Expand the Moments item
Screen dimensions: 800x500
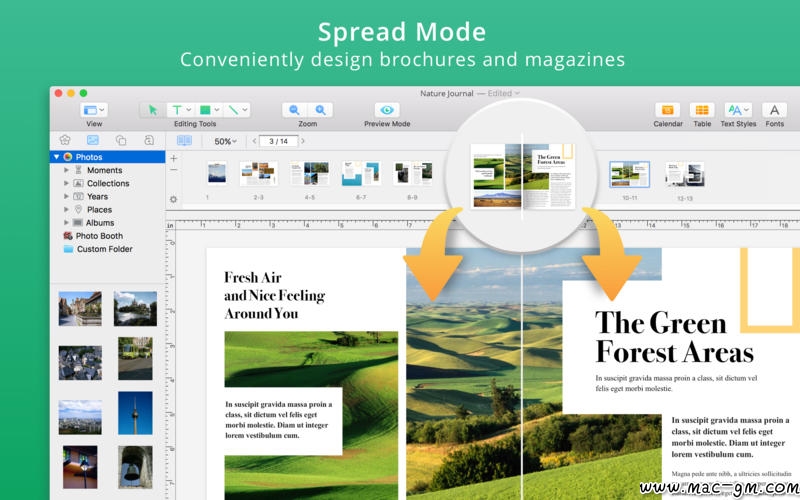[66, 170]
